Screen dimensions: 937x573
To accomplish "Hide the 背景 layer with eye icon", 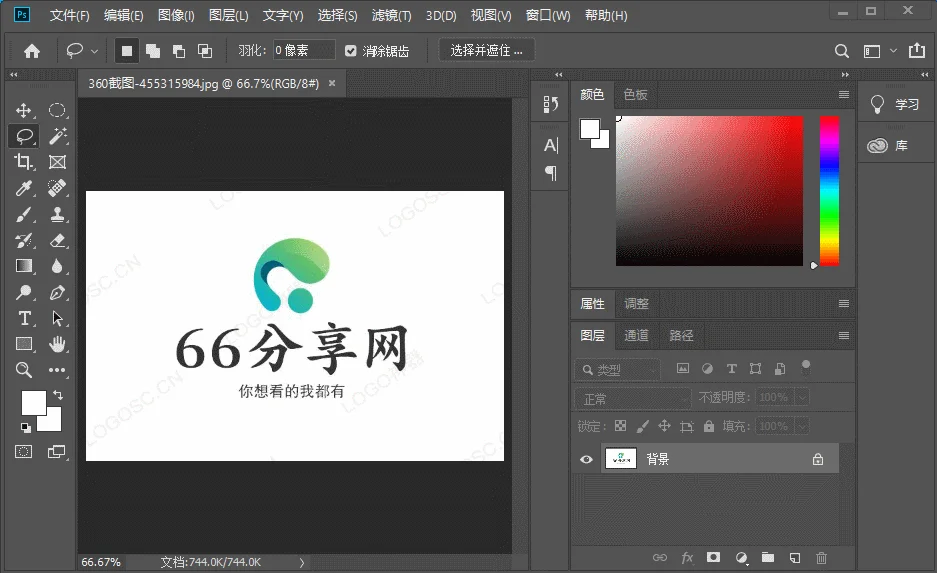I will click(x=586, y=459).
